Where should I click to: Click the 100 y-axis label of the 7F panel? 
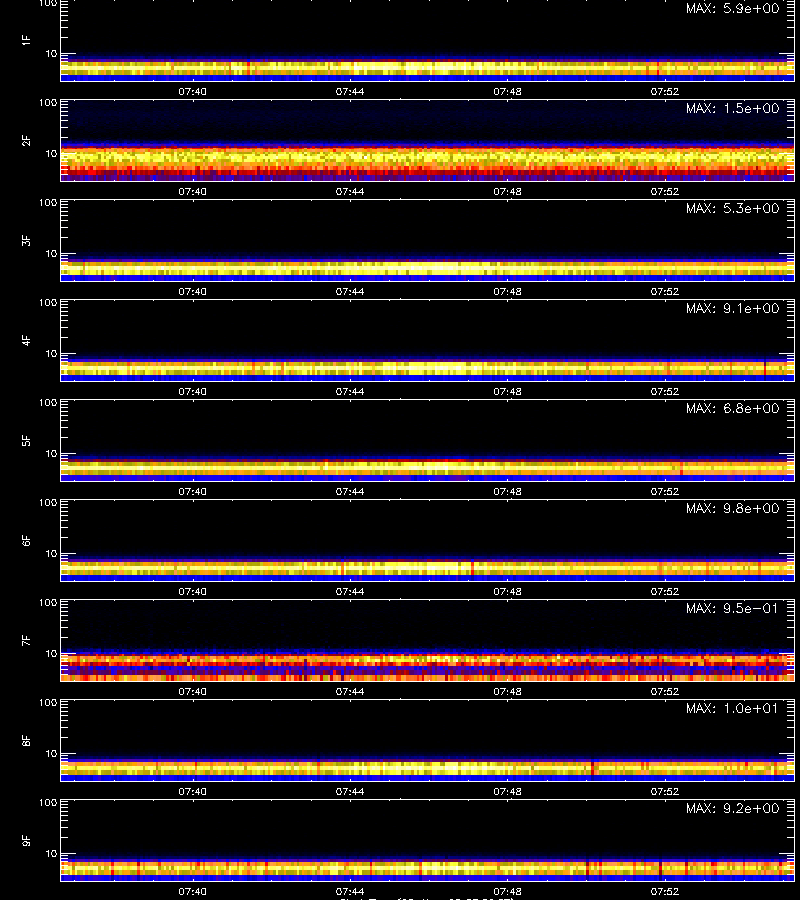48,603
